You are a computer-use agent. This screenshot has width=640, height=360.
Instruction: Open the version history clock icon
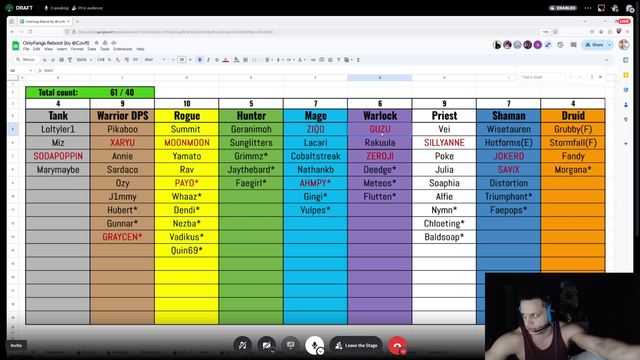(560, 45)
